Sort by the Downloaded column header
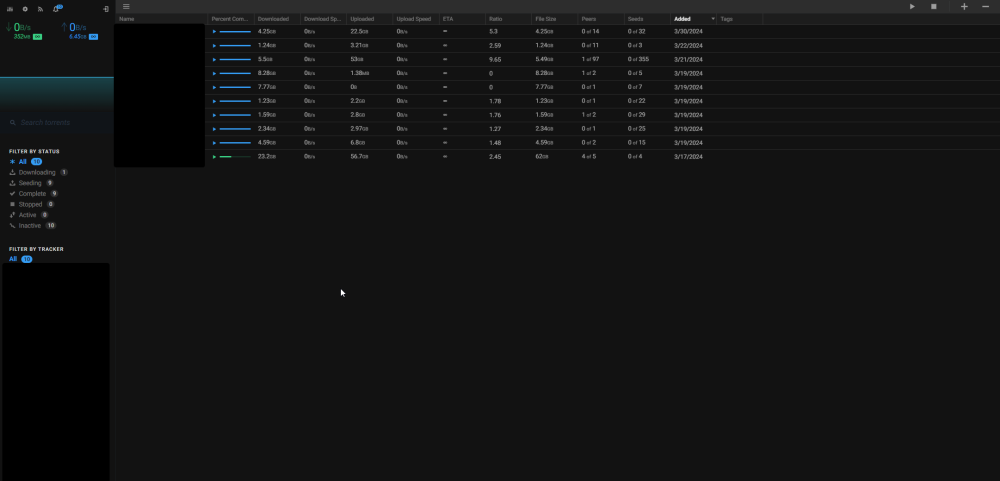1000x481 pixels. (277, 19)
